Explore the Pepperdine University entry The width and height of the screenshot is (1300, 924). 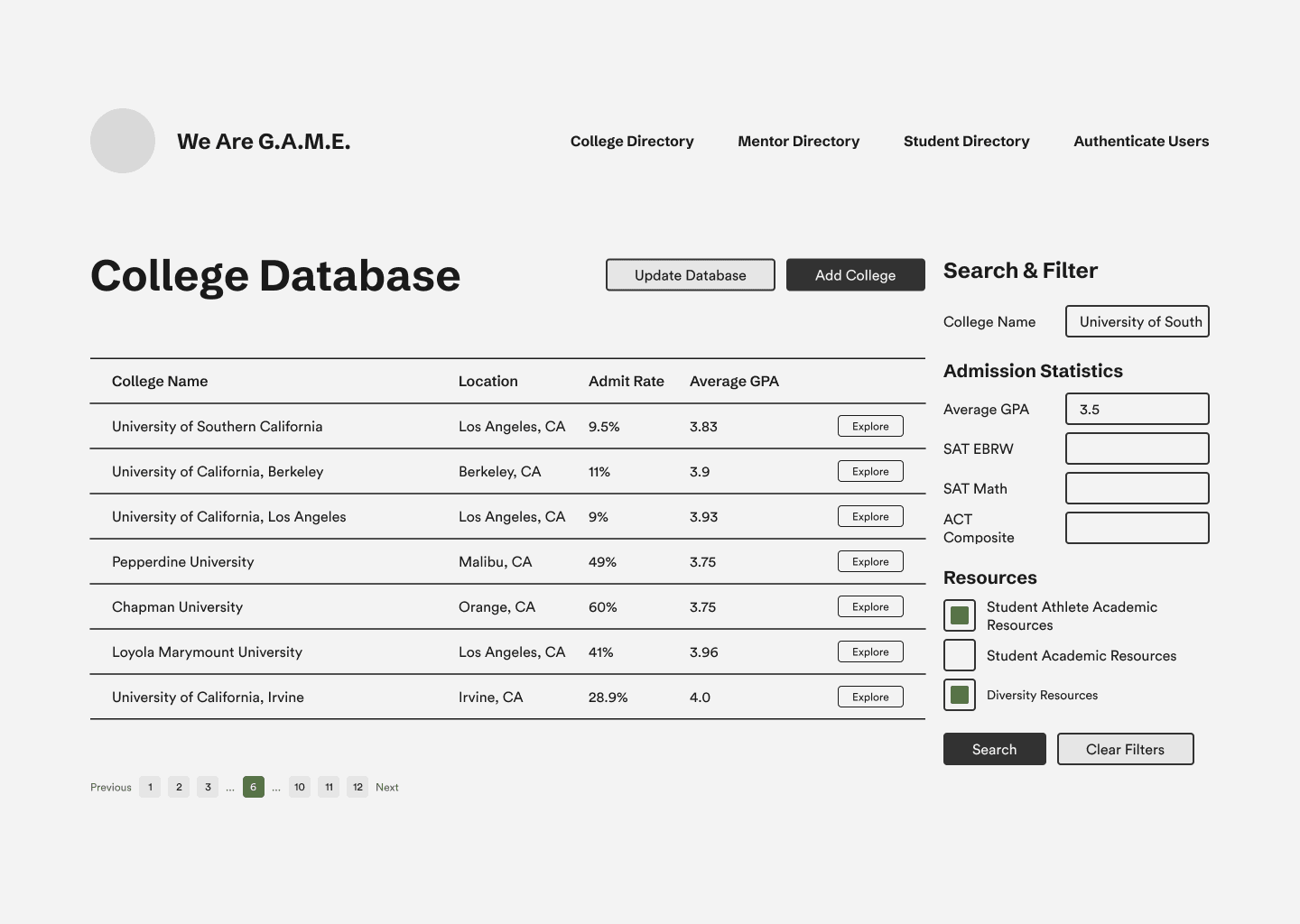pyautogui.click(x=870, y=561)
